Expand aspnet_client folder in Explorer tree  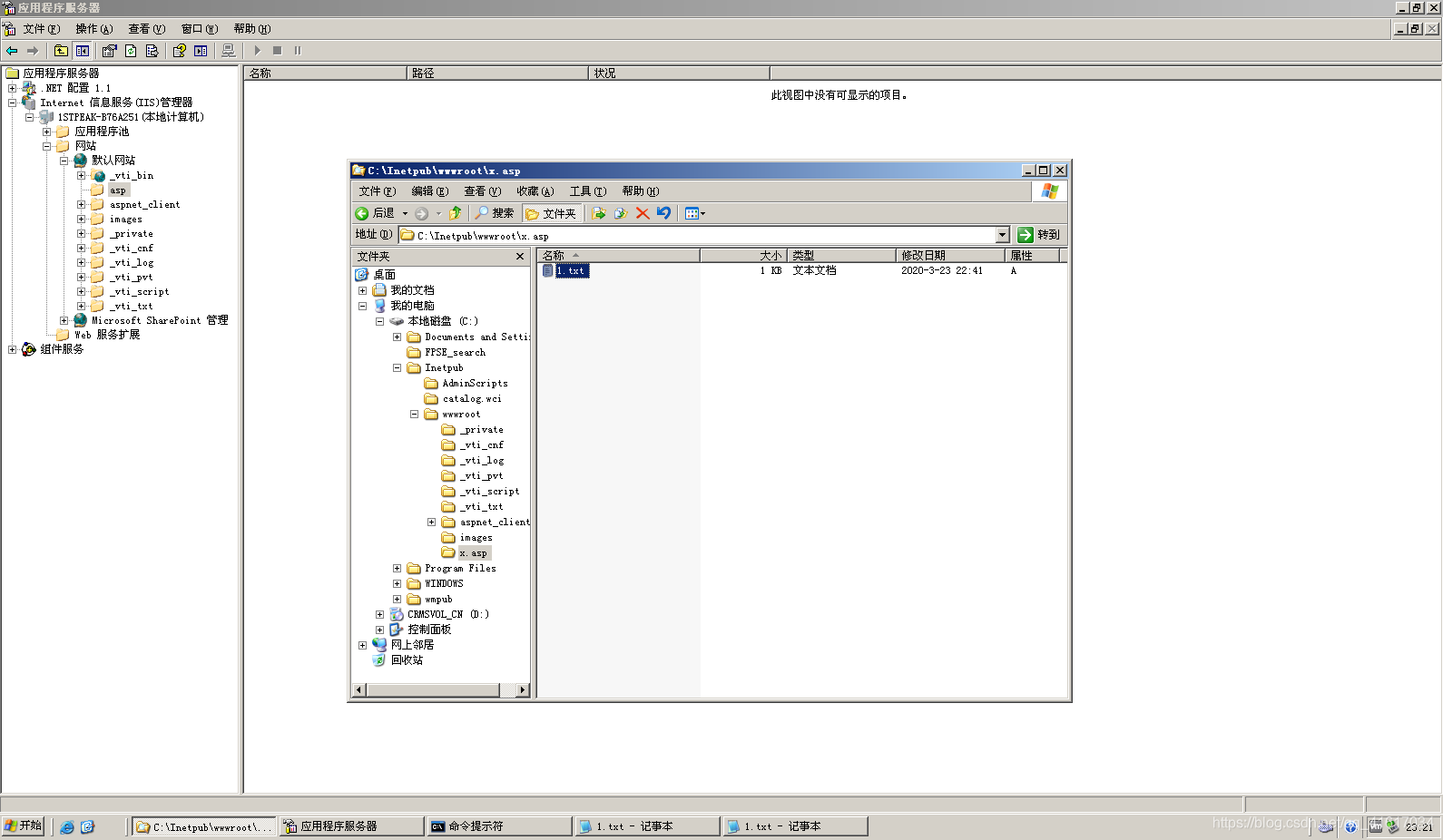coord(431,522)
